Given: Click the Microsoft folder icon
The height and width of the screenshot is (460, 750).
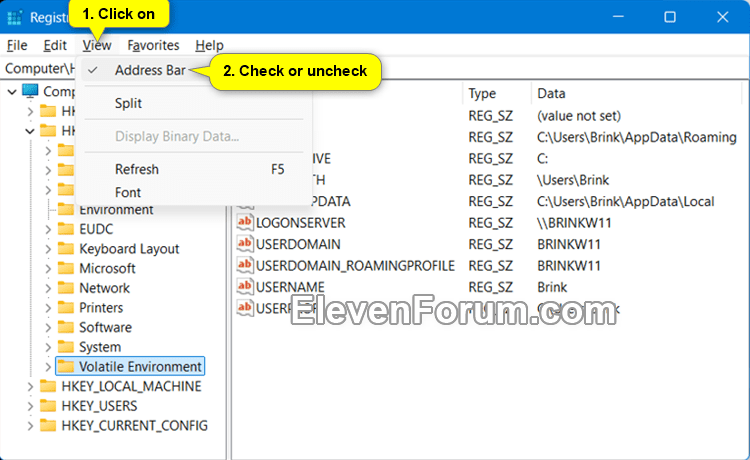Looking at the screenshot, I should pyautogui.click(x=66, y=268).
